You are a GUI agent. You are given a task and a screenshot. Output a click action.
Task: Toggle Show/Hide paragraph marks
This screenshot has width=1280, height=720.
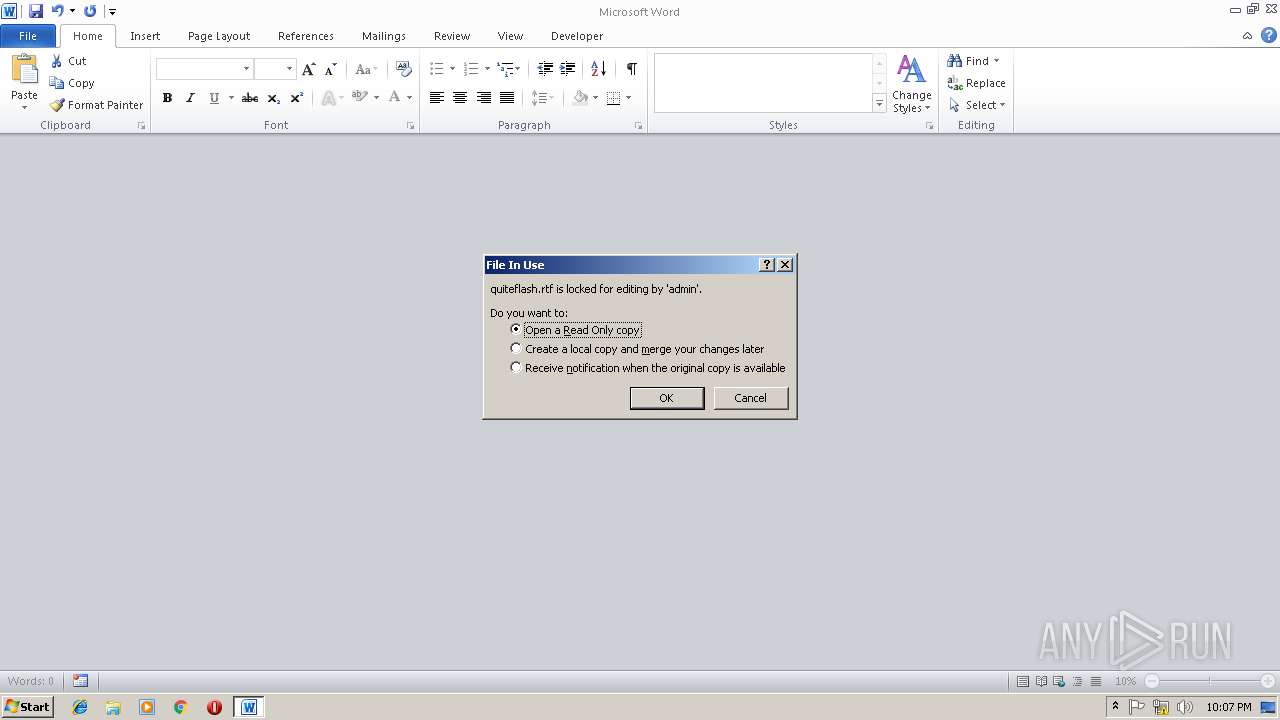[x=631, y=69]
